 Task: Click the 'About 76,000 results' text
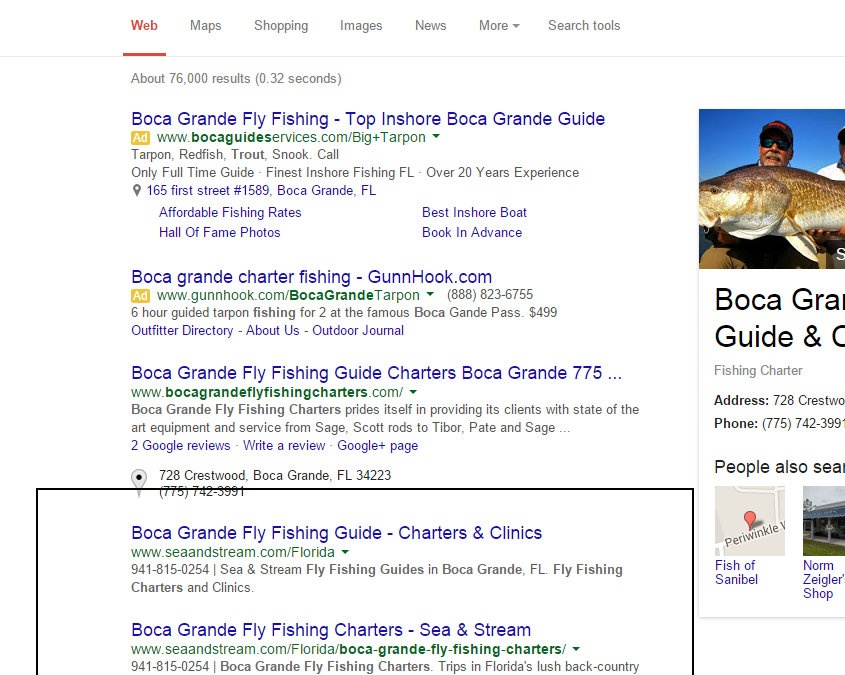click(x=236, y=79)
